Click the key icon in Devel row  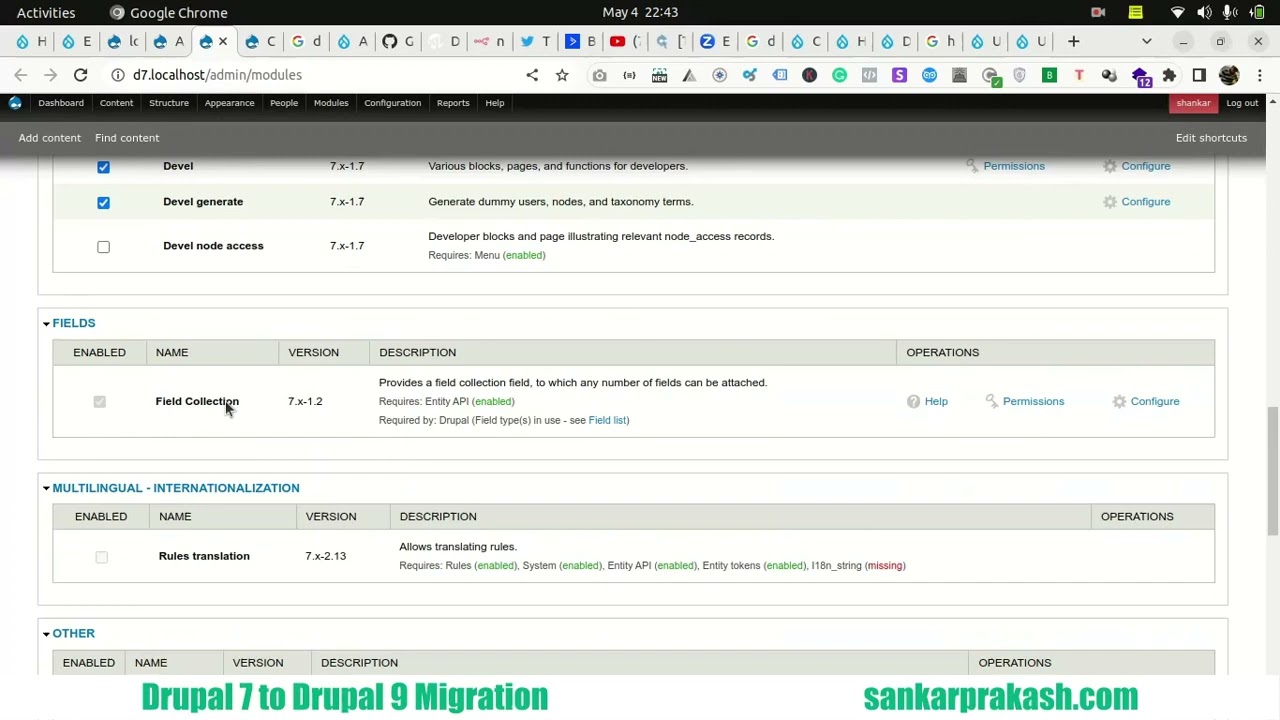(971, 166)
